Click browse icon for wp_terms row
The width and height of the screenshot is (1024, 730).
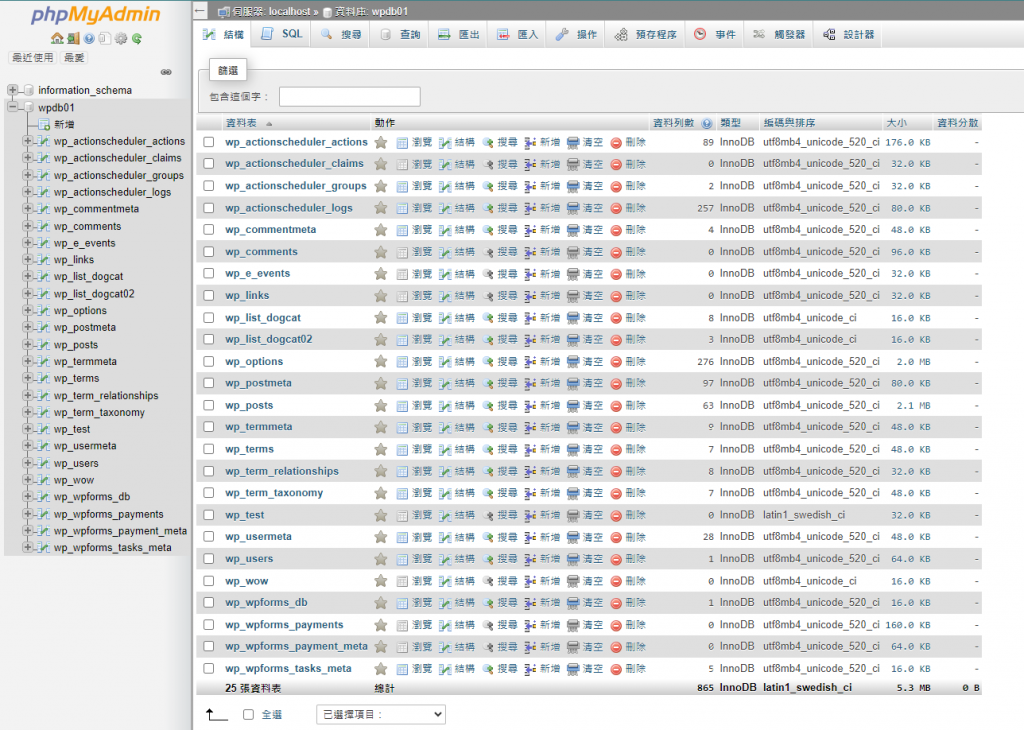402,449
